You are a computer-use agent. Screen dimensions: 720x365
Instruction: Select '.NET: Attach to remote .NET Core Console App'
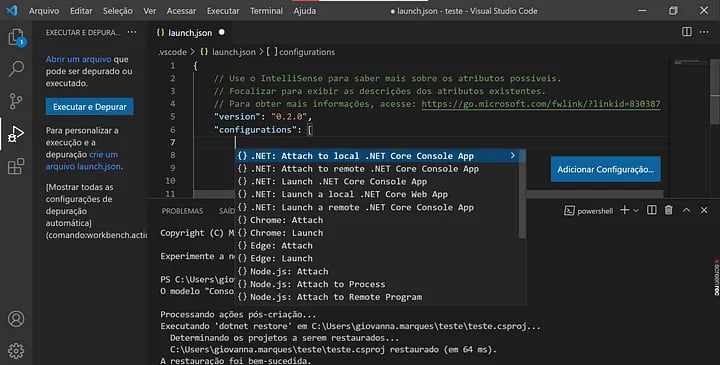tap(377, 168)
